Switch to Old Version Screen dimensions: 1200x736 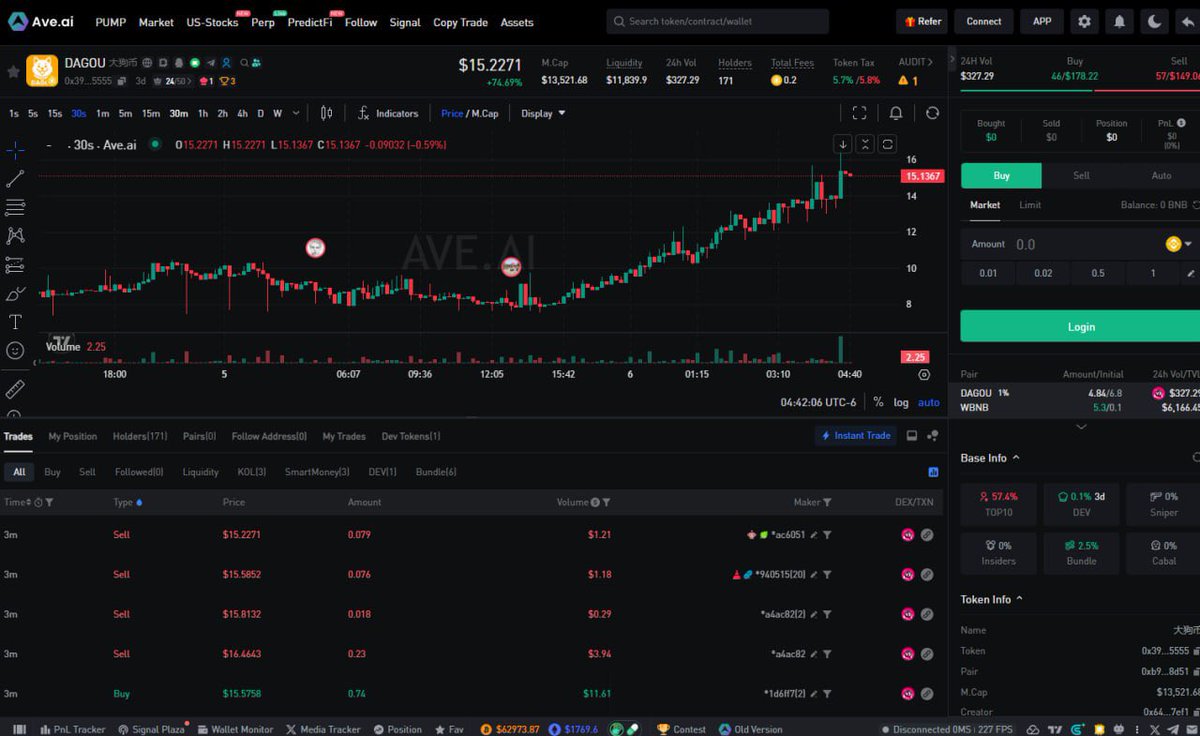(x=751, y=729)
